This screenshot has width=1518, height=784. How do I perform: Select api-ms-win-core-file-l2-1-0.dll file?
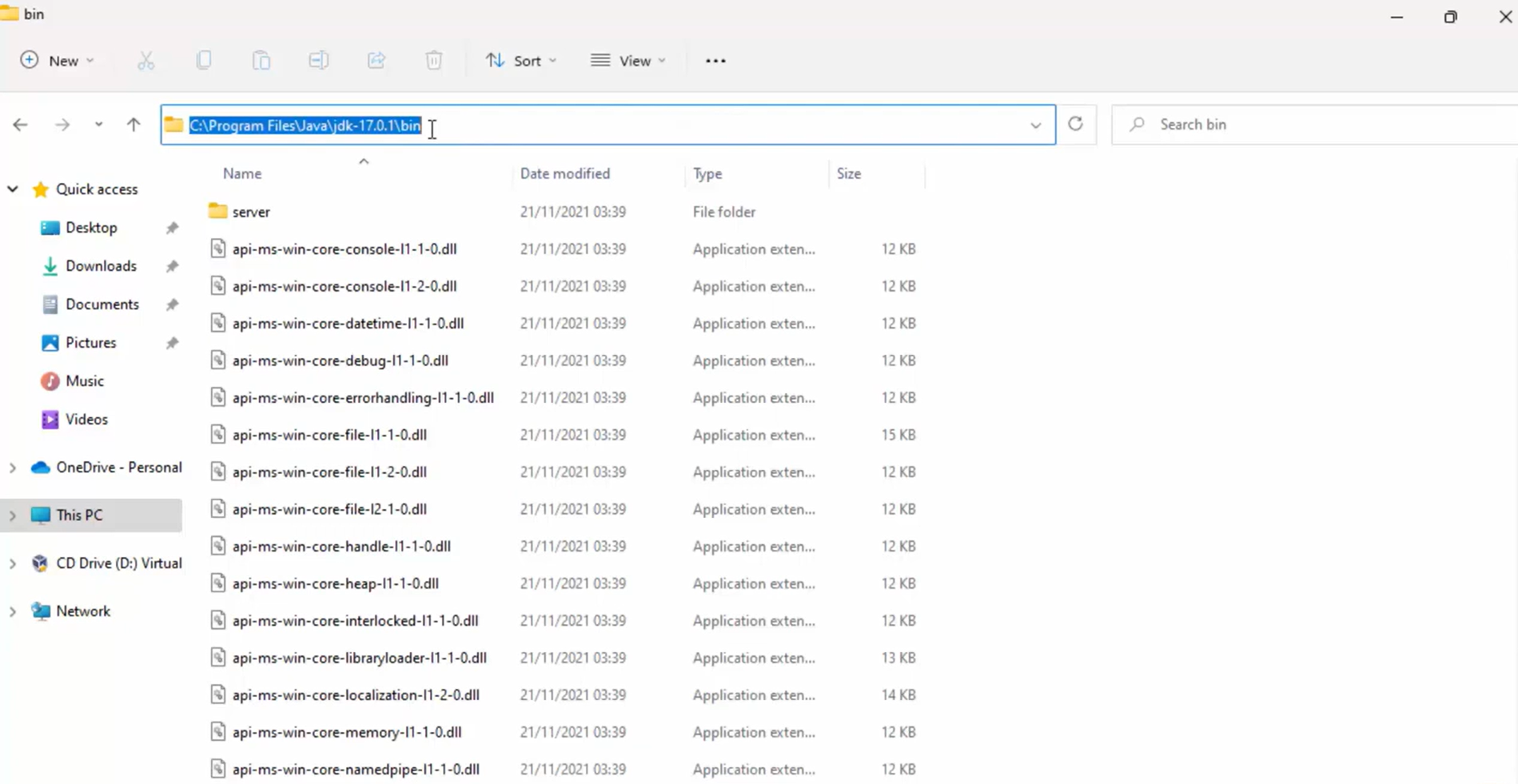tap(329, 509)
